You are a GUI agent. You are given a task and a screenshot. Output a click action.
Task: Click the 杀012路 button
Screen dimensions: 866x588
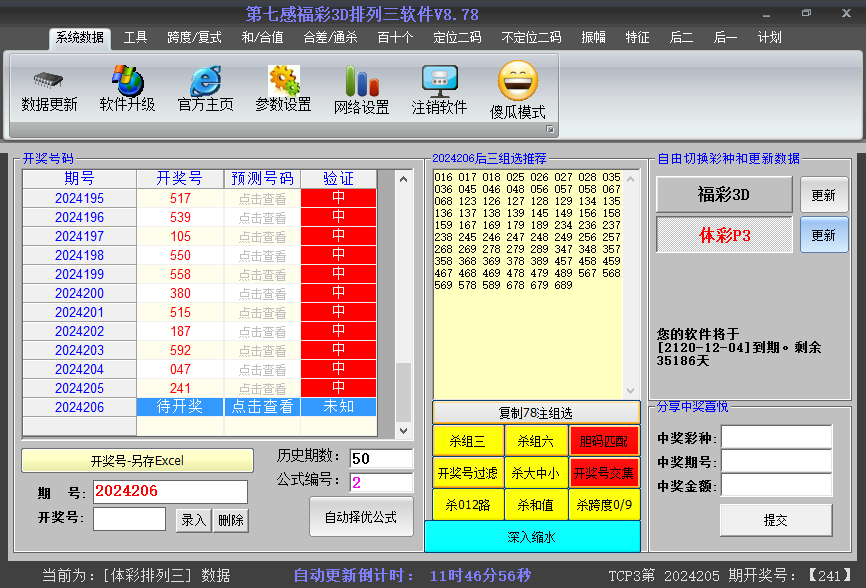click(468, 505)
